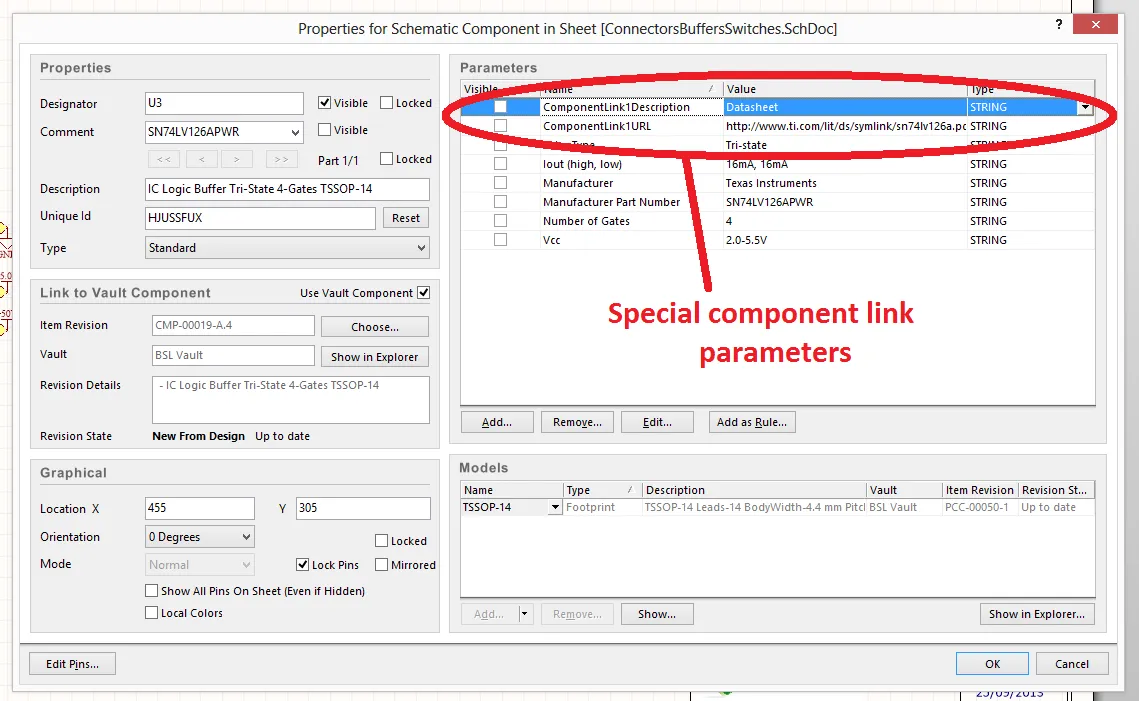Jump to last part with >> button
The image size is (1139, 701).
[281, 159]
